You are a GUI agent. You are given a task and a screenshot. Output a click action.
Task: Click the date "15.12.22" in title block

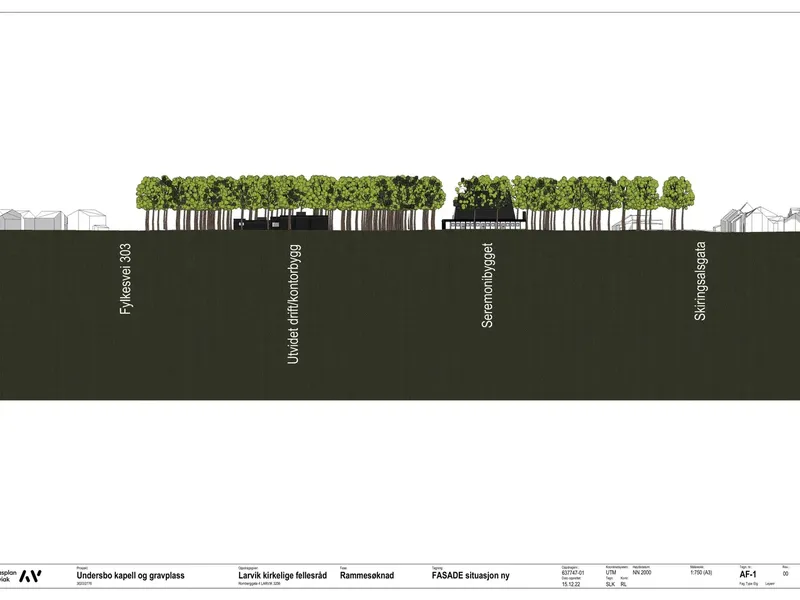click(571, 584)
